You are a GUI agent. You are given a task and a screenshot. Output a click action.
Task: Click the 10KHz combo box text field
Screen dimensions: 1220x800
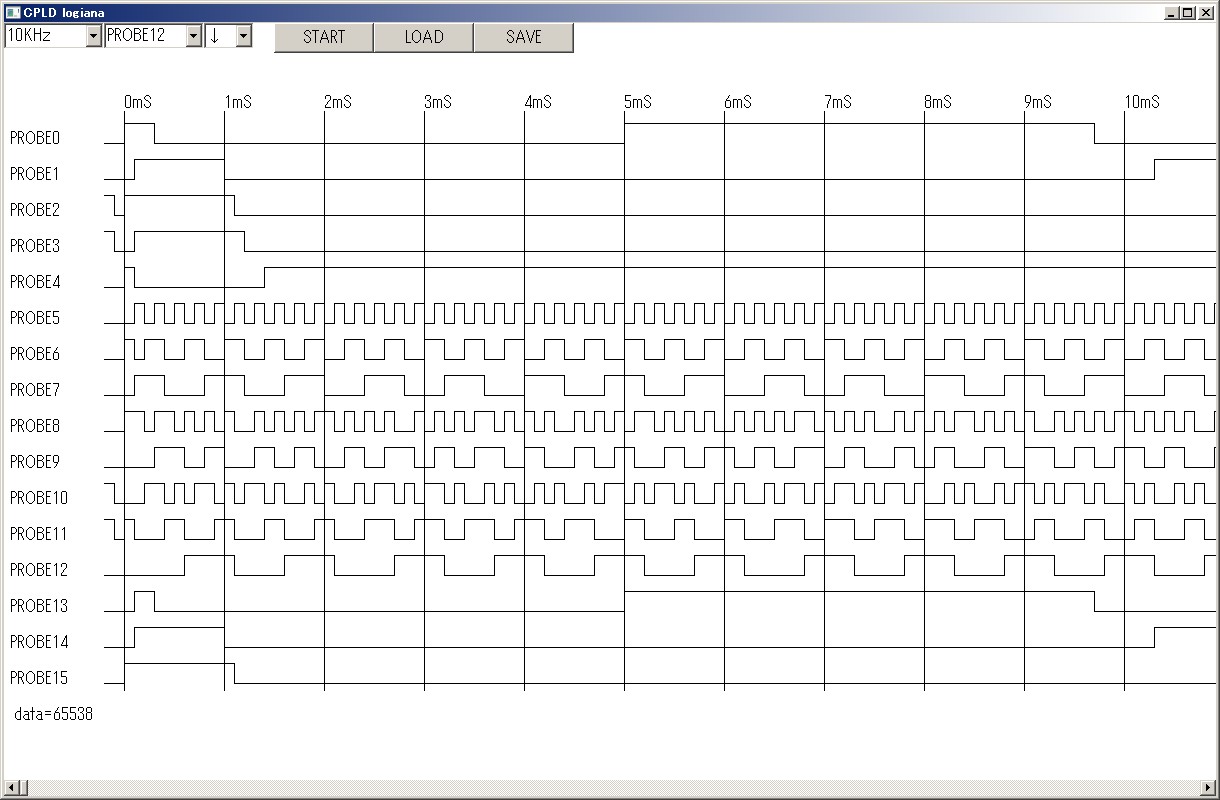pyautogui.click(x=45, y=36)
